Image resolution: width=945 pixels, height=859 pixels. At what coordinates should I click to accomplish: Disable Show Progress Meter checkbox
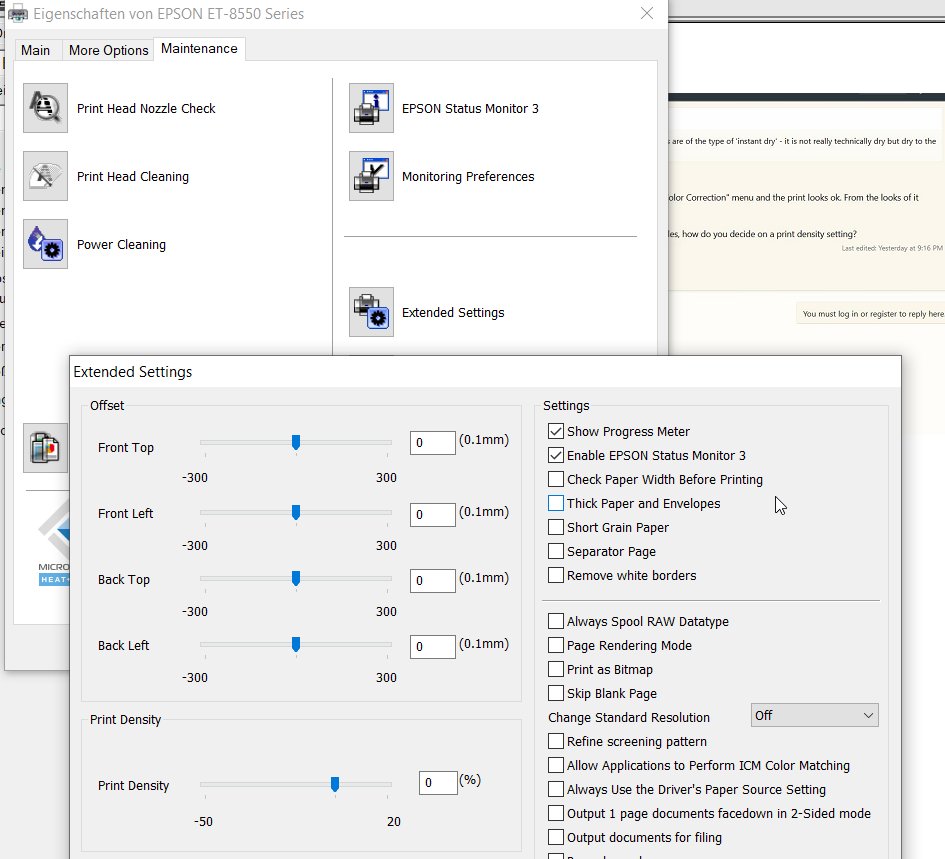(556, 431)
